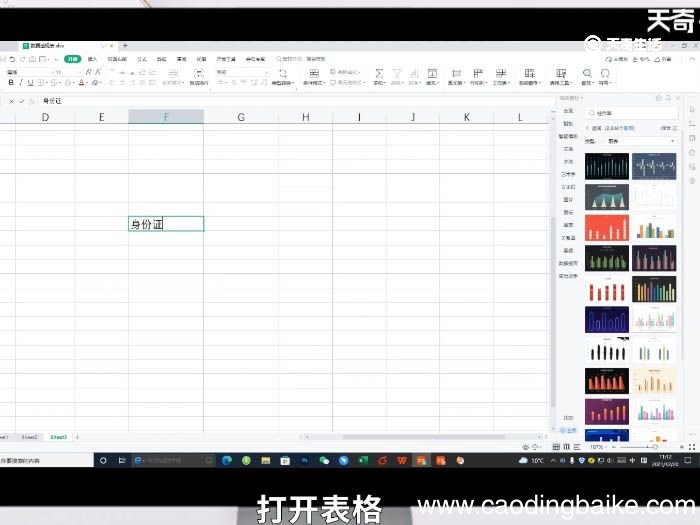Open WeChat from the taskbar
700x525 pixels.
(324, 460)
